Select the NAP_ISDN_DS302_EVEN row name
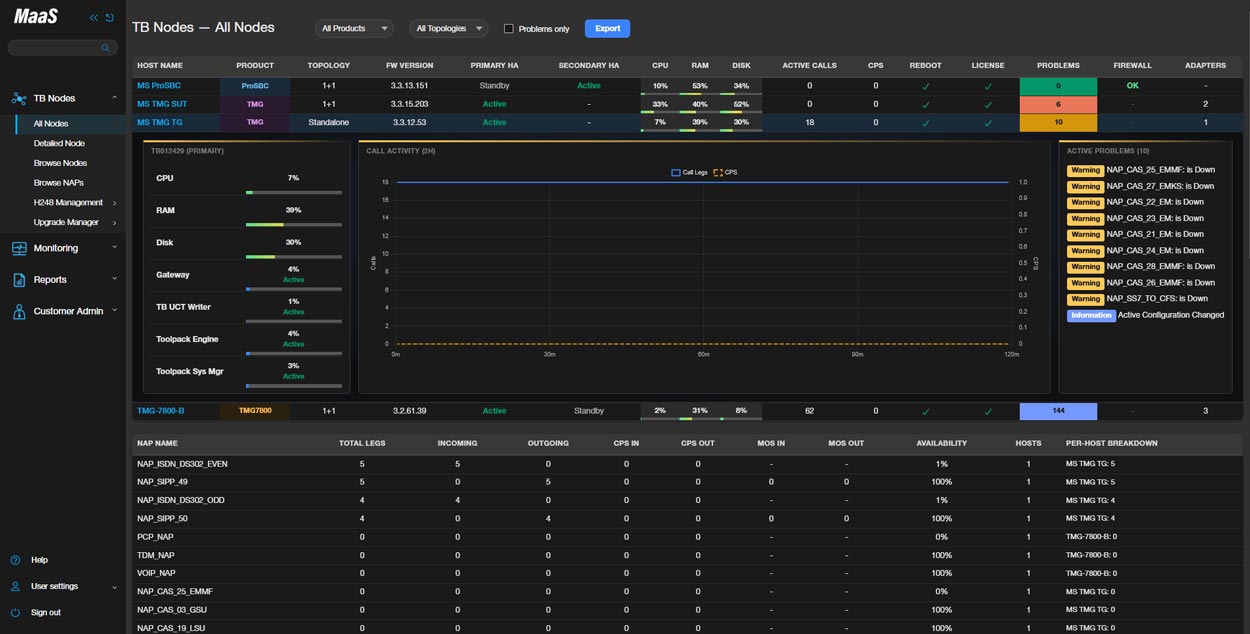The height and width of the screenshot is (634, 1250). pos(182,464)
